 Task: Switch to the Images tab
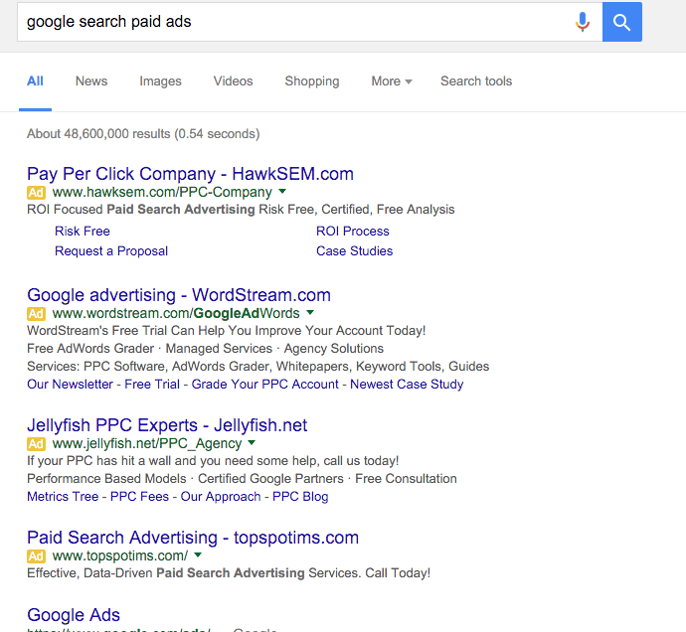(160, 81)
